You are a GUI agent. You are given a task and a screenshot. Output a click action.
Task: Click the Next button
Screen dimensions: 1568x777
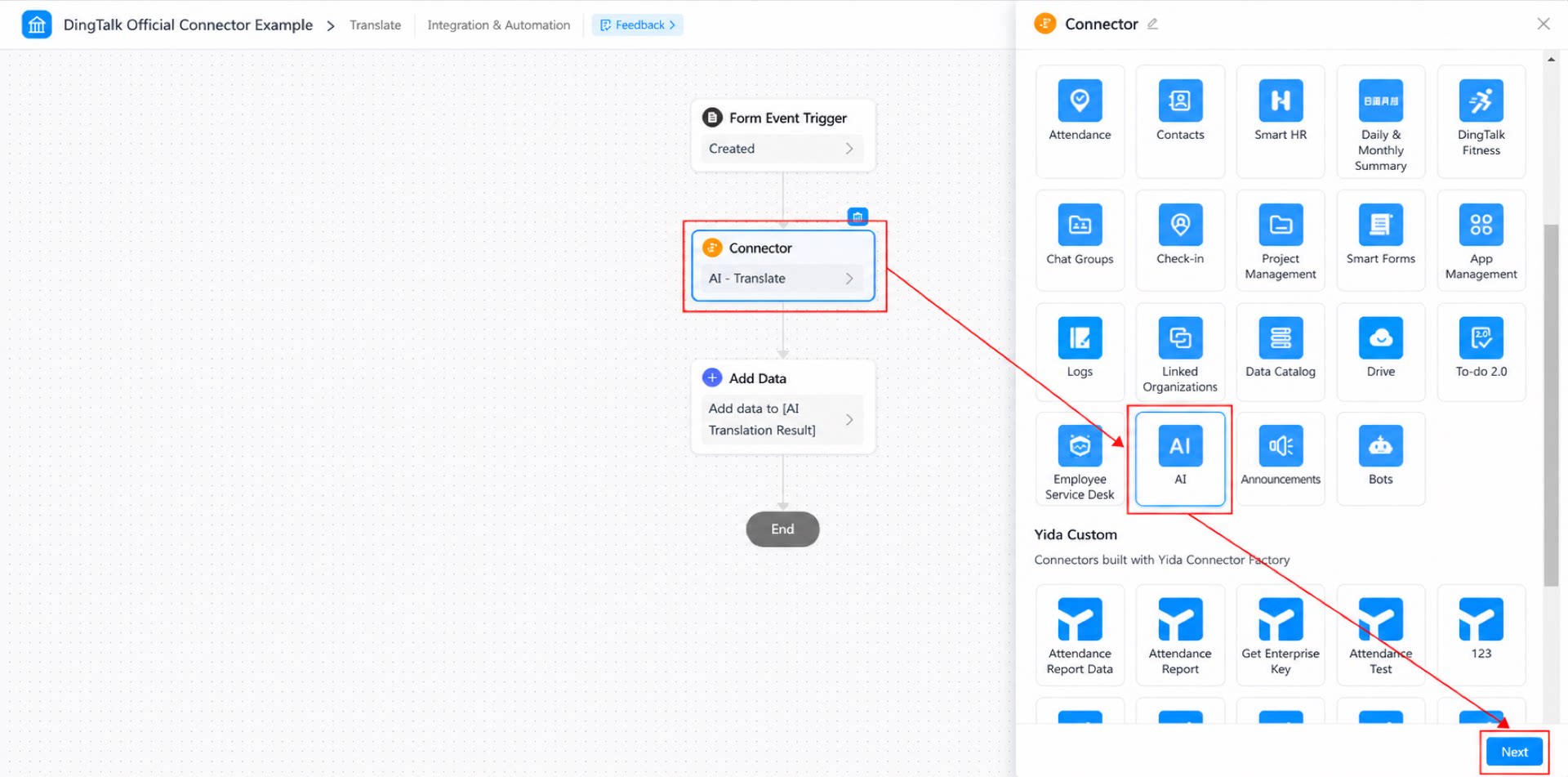point(1514,752)
